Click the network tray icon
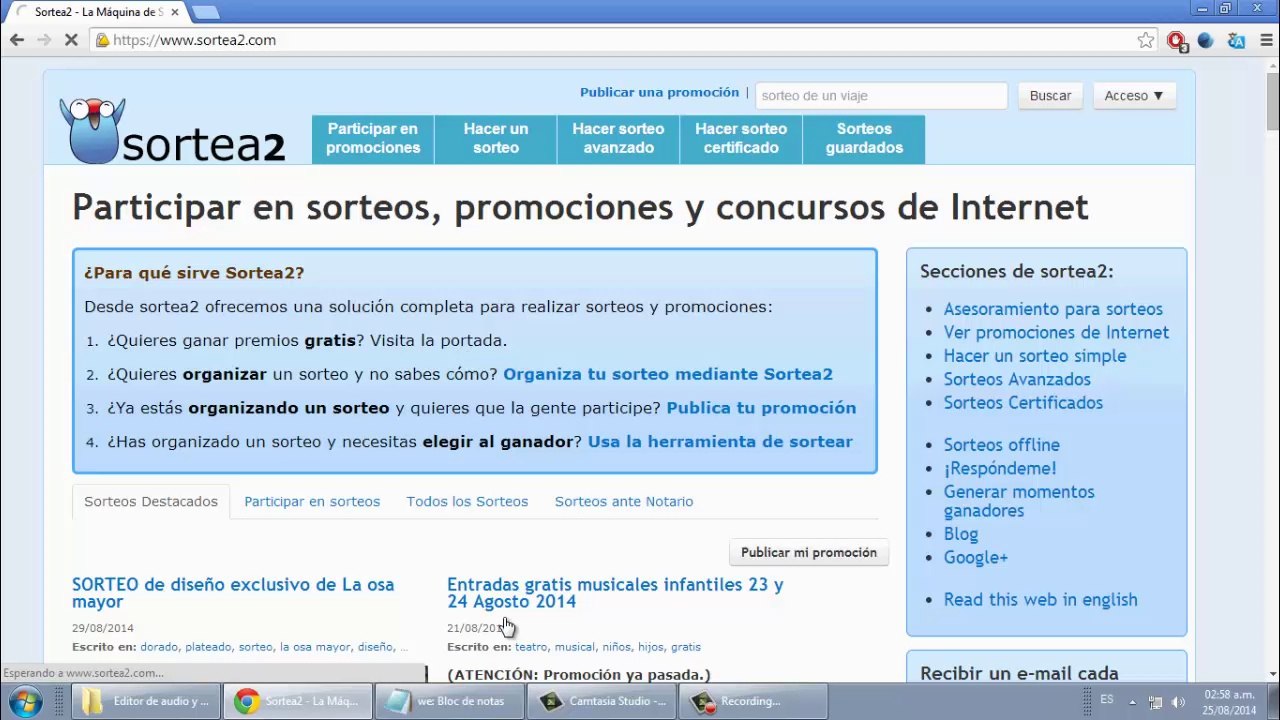The width and height of the screenshot is (1280, 720). click(x=1155, y=702)
